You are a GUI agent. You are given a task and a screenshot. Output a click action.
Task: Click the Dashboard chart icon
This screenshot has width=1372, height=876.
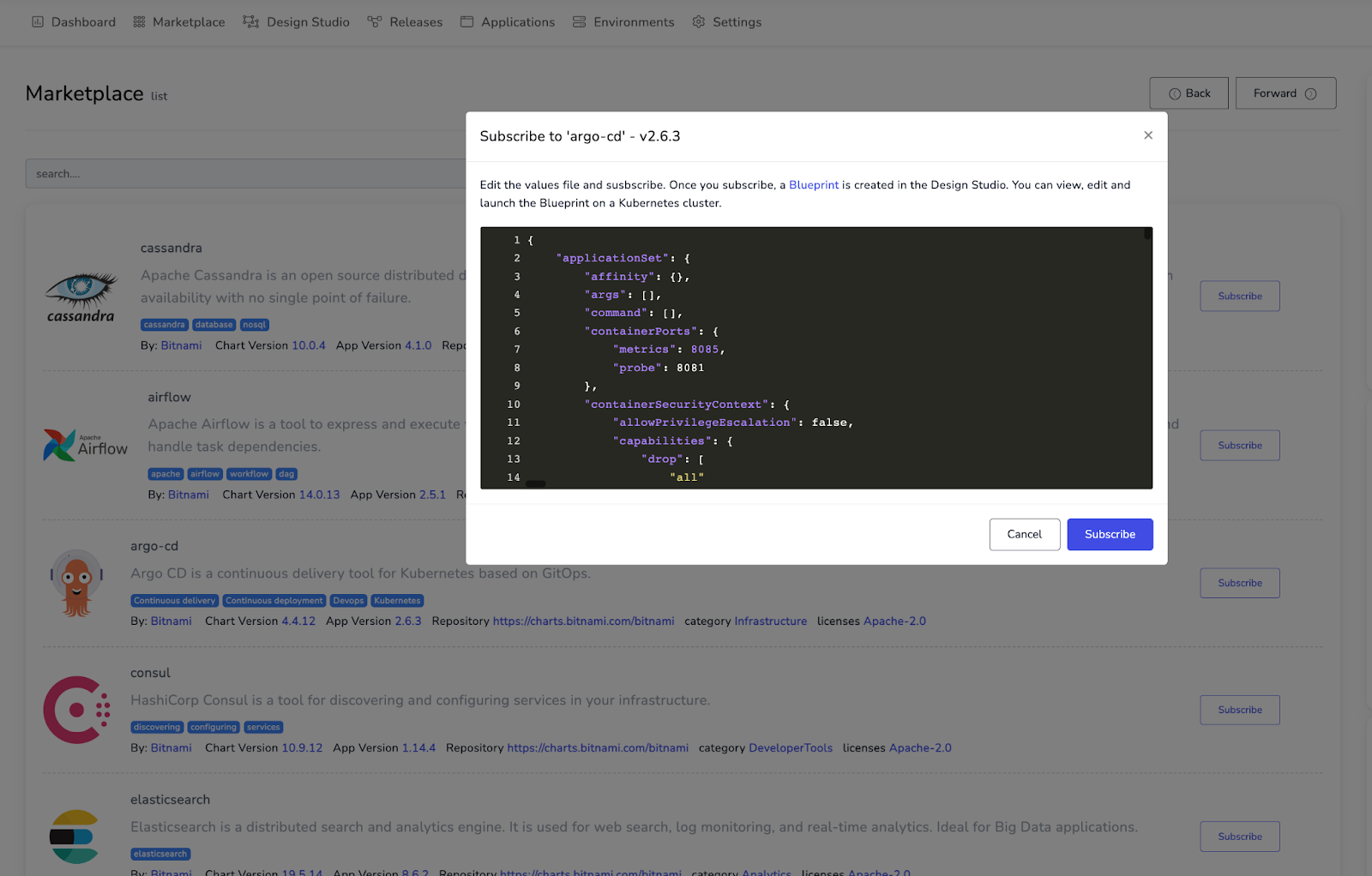coord(38,21)
